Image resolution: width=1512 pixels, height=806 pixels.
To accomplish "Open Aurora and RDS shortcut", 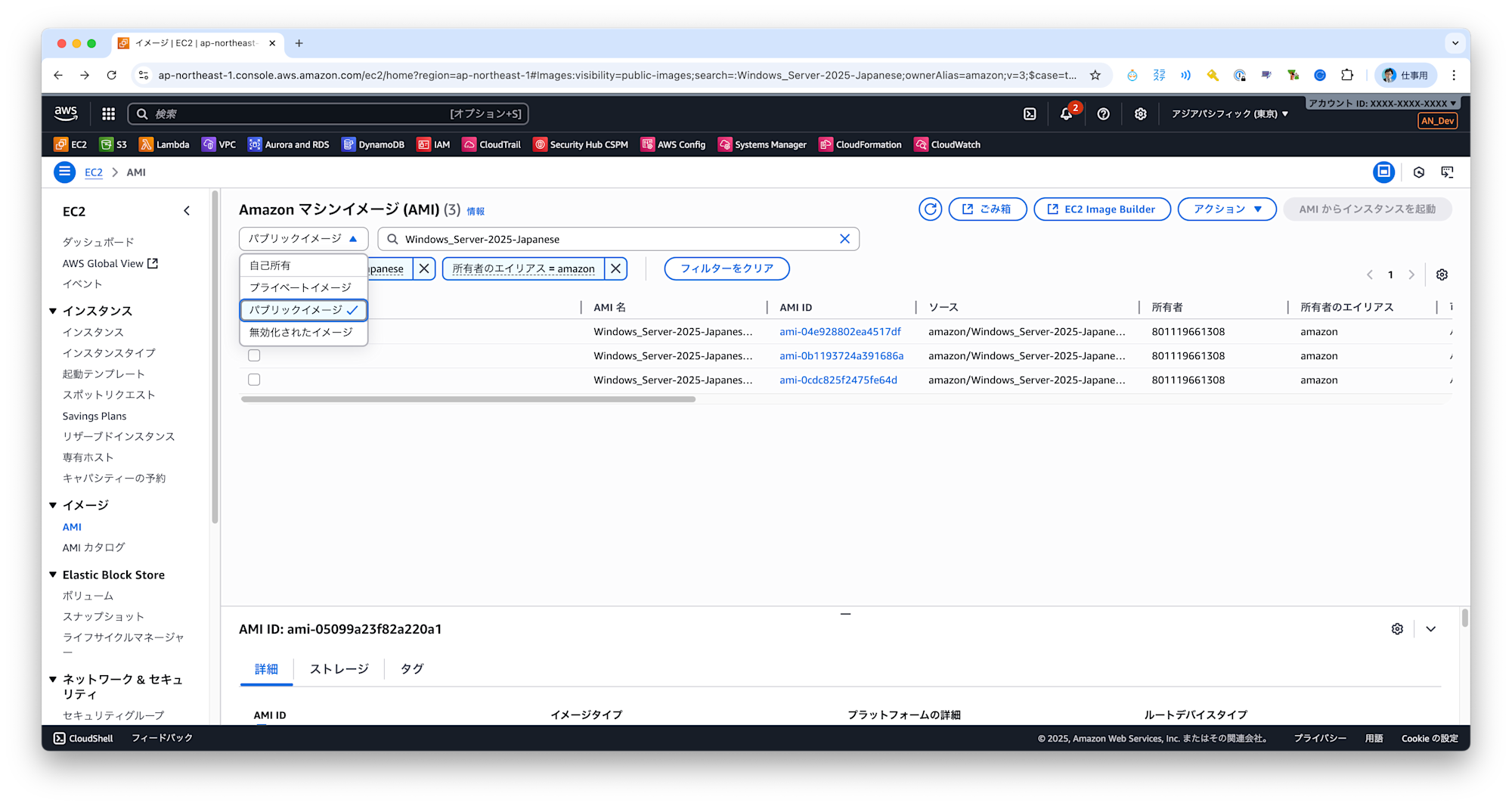I will click(289, 144).
